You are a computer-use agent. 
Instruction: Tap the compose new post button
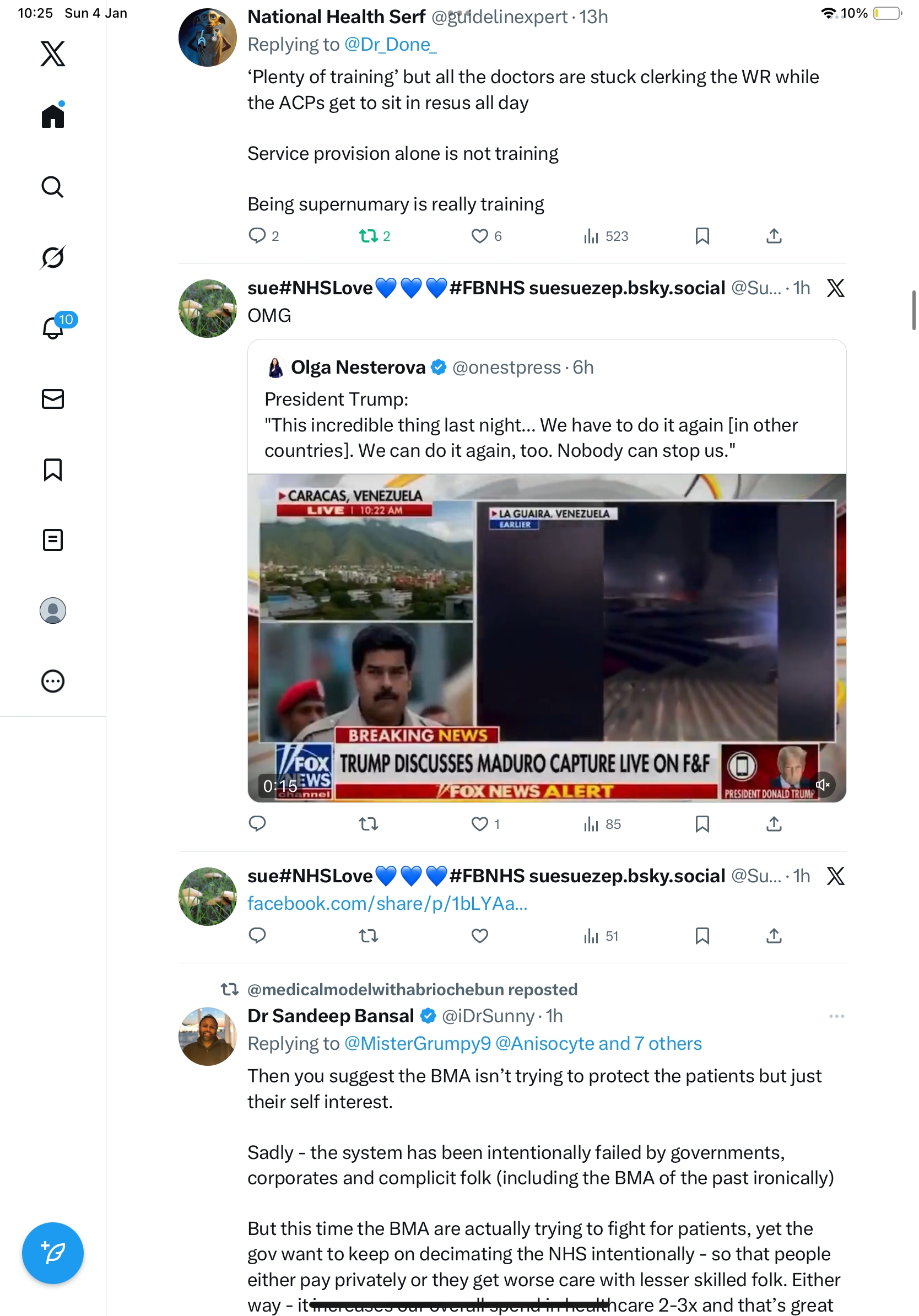(53, 1253)
